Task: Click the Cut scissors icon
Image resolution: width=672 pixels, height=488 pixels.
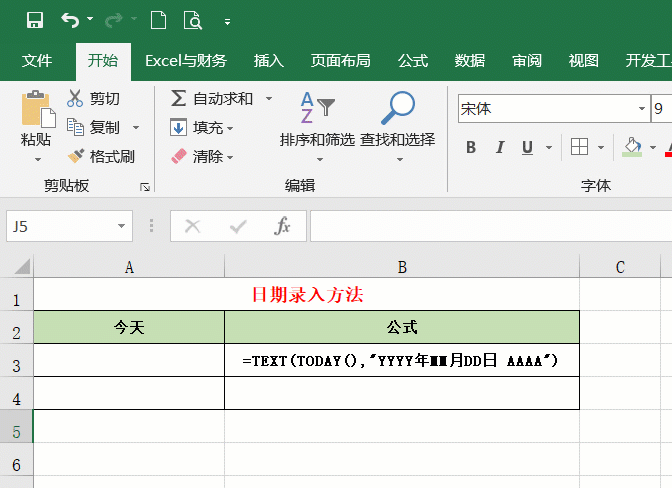Action: pos(75,98)
